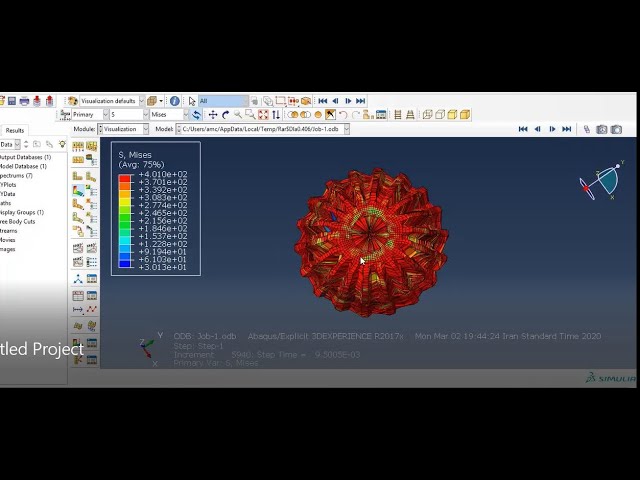Expand the display cube icon dropdown arrow
The height and width of the screenshot is (480, 640).
161,101
